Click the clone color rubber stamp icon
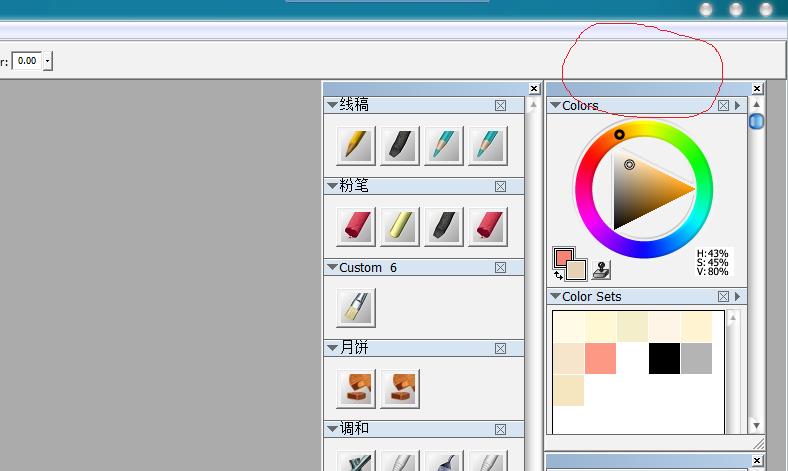The image size is (788, 471). pyautogui.click(x=601, y=270)
